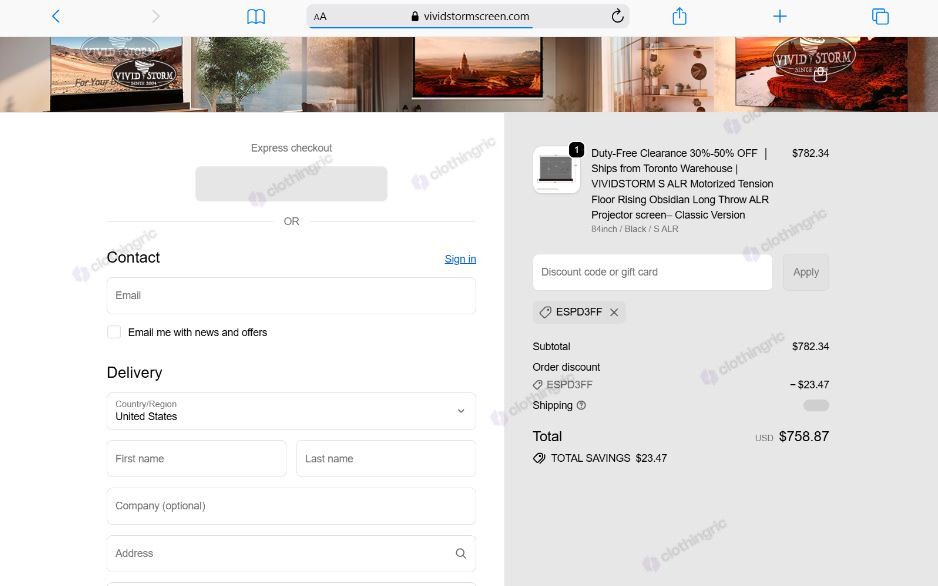Remove the ESPD3FF discount code tag
Screen dimensions: 938x586
(x=614, y=312)
